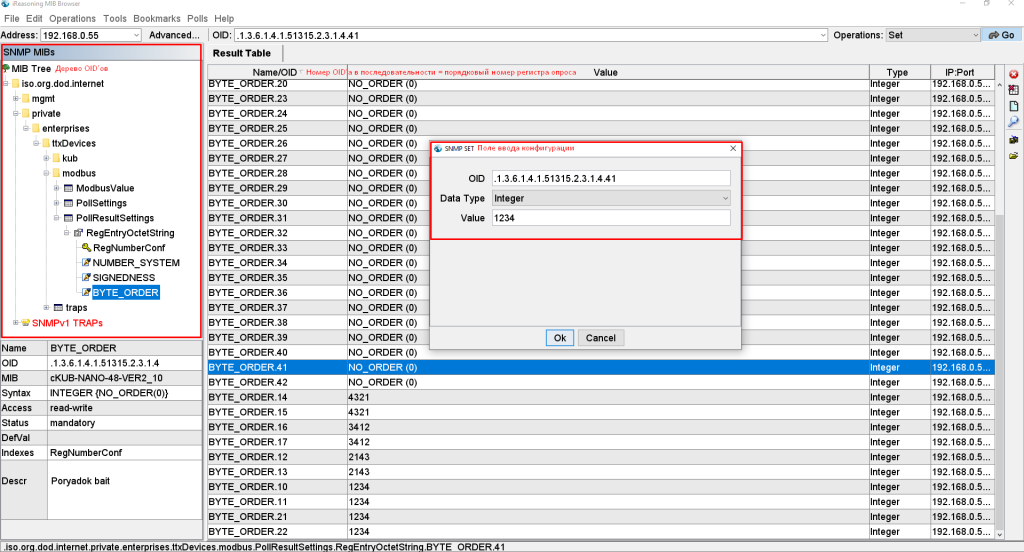Image resolution: width=1024 pixels, height=552 pixels.
Task: Click the OID field in SNMP SET dialog
Action: coord(611,178)
